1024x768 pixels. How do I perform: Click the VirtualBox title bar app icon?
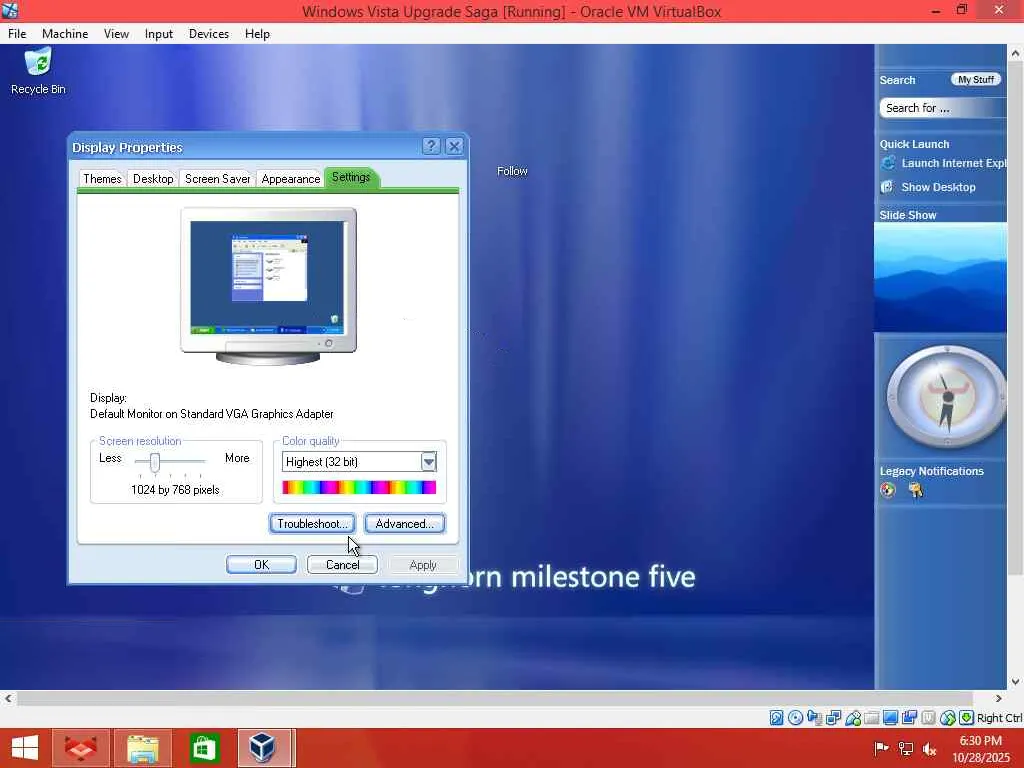10,10
